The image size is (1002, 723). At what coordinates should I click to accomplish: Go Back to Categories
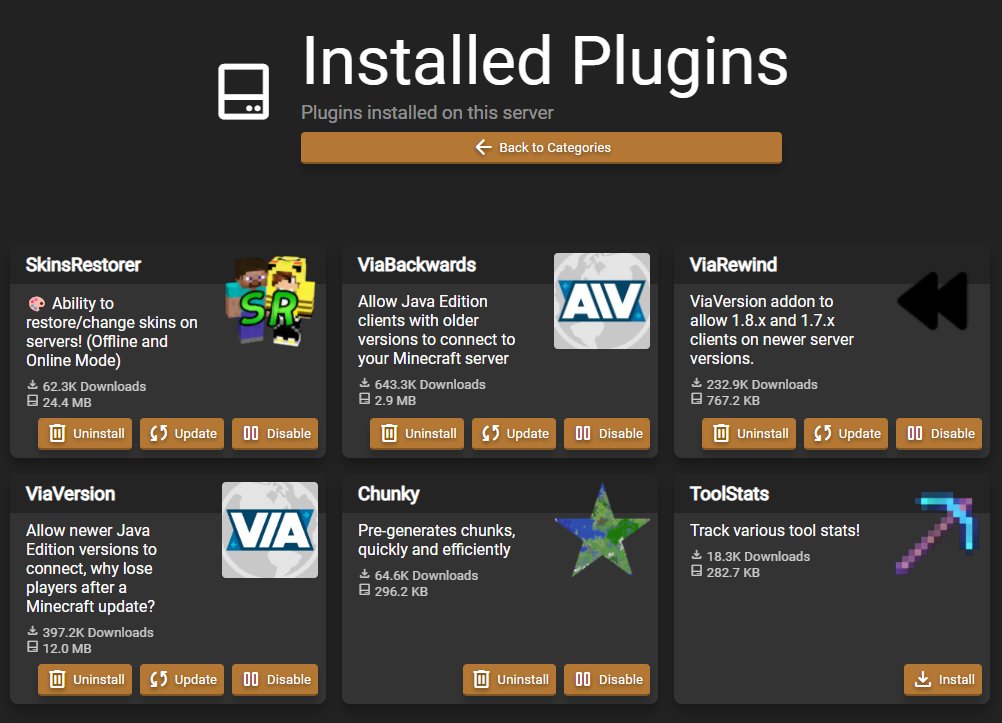pyautogui.click(x=541, y=147)
